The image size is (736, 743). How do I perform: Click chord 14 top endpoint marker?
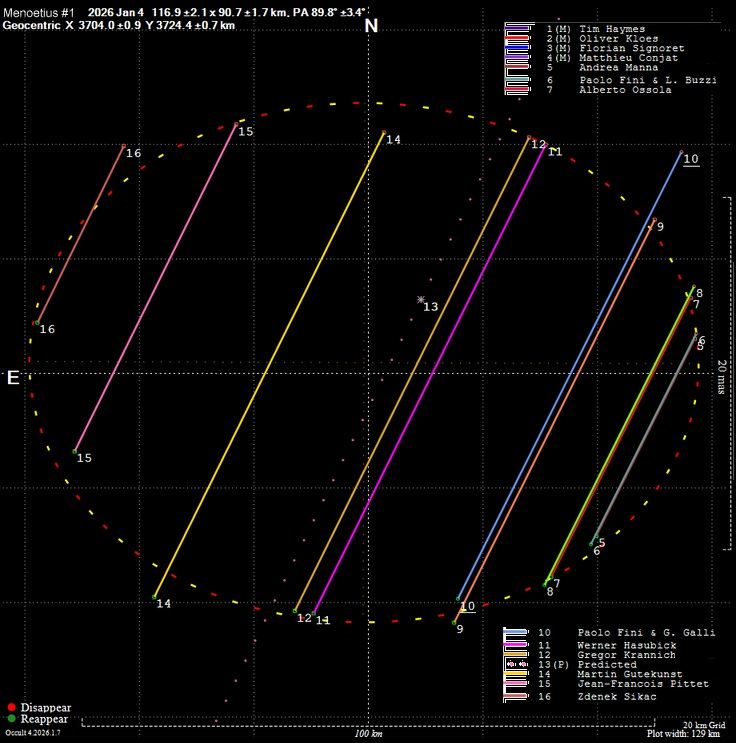(x=383, y=132)
